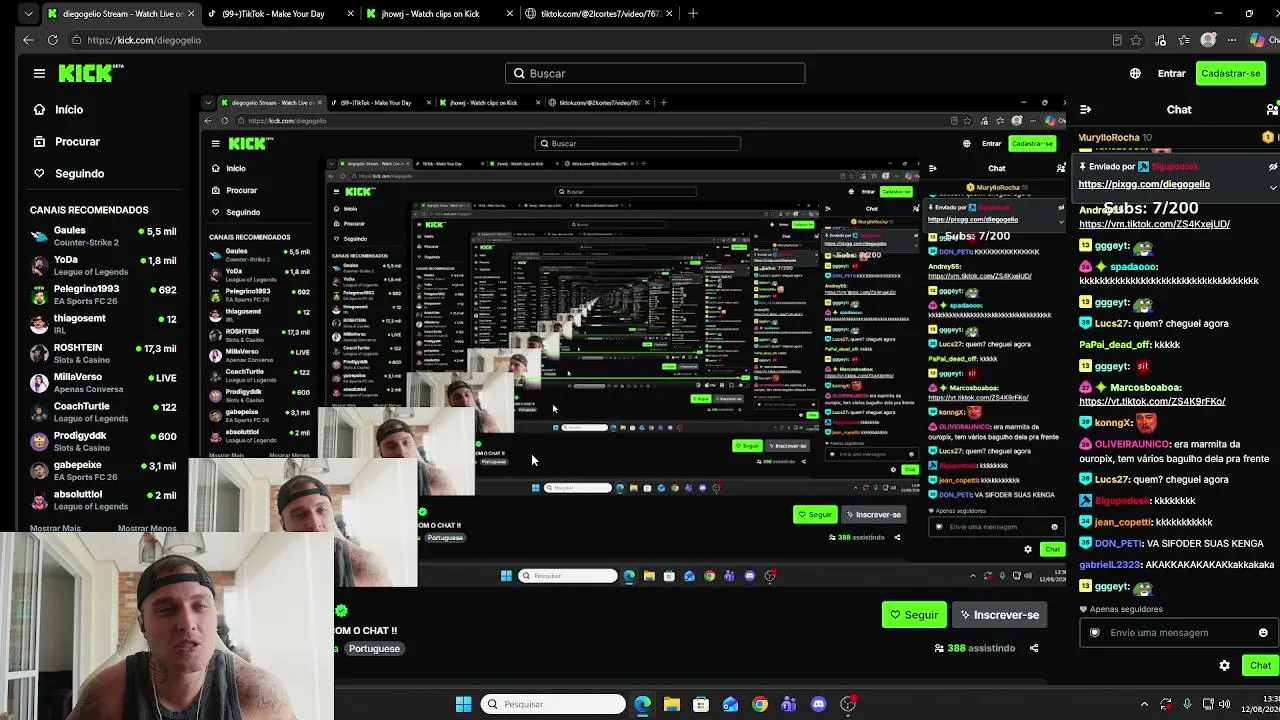Open the browser profile avatar
Image resolution: width=1280 pixels, height=720 pixels.
[x=1208, y=40]
